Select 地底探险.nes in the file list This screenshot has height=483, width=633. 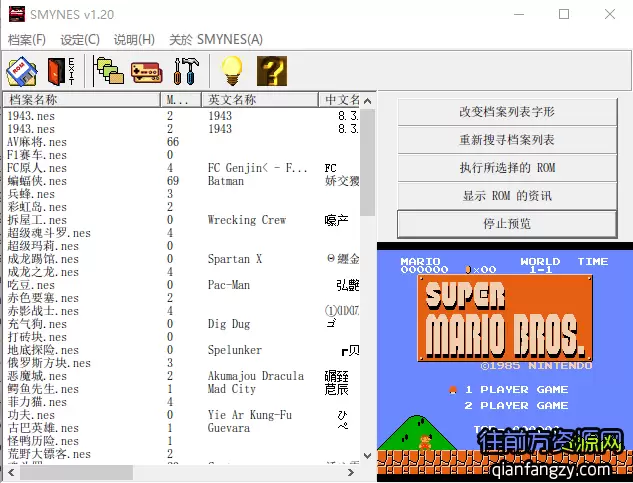click(43, 350)
